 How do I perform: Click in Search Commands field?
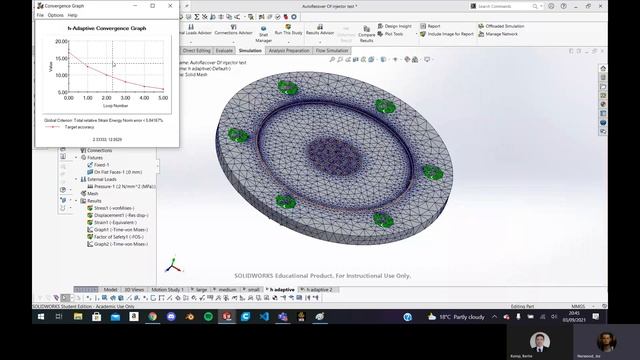pyautogui.click(x=506, y=6)
